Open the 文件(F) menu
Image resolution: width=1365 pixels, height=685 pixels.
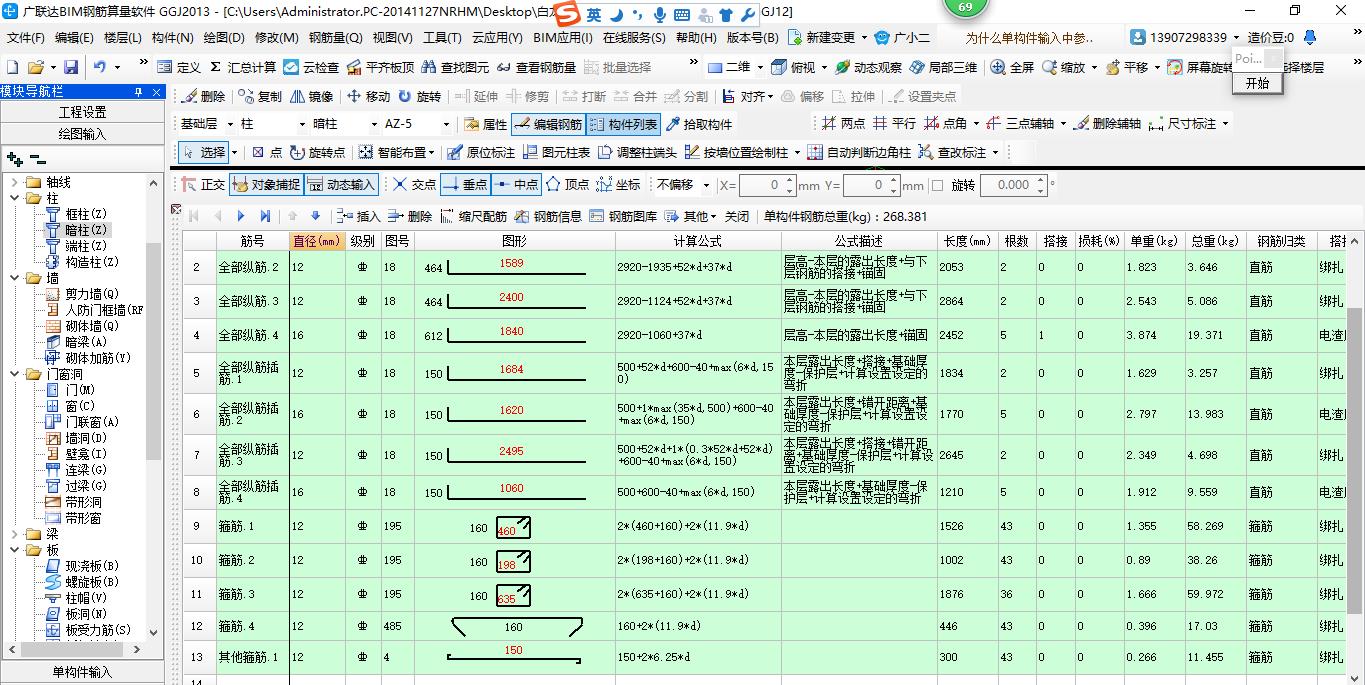click(x=25, y=38)
